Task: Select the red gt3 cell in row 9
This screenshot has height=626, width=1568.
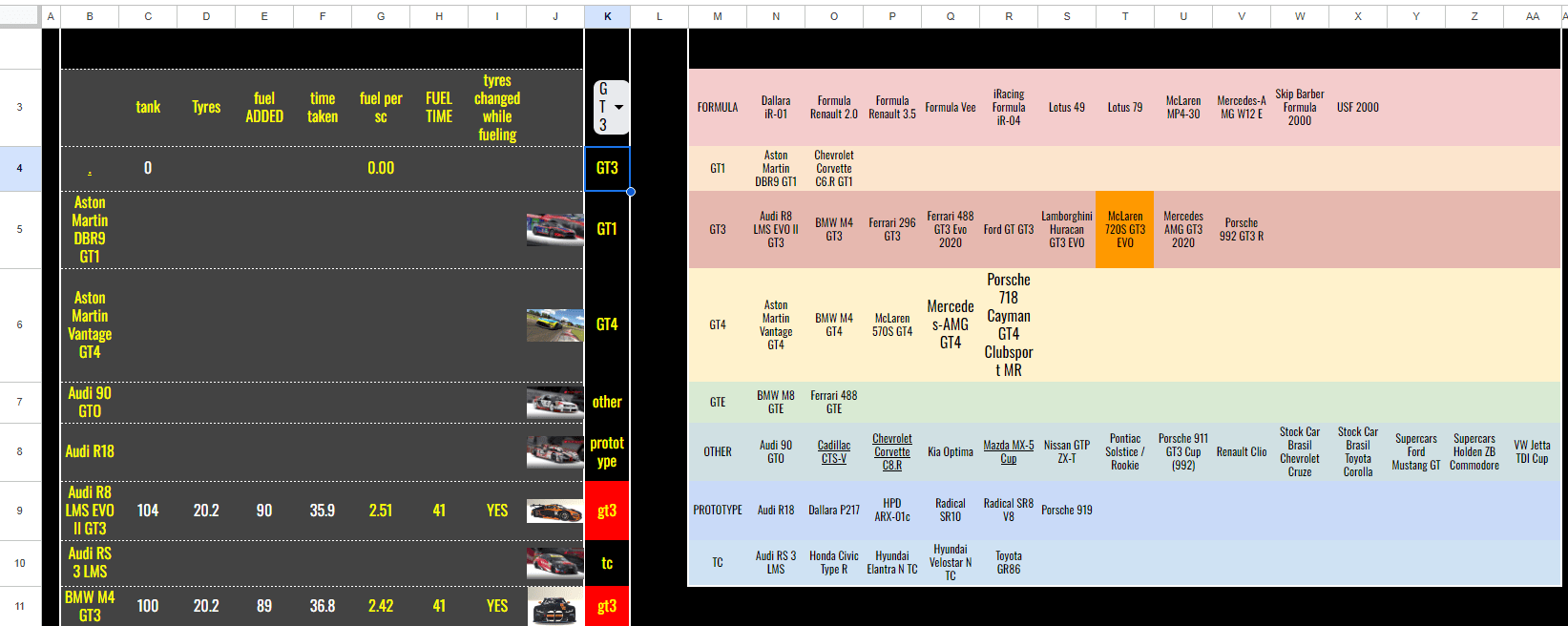Action: tap(607, 511)
